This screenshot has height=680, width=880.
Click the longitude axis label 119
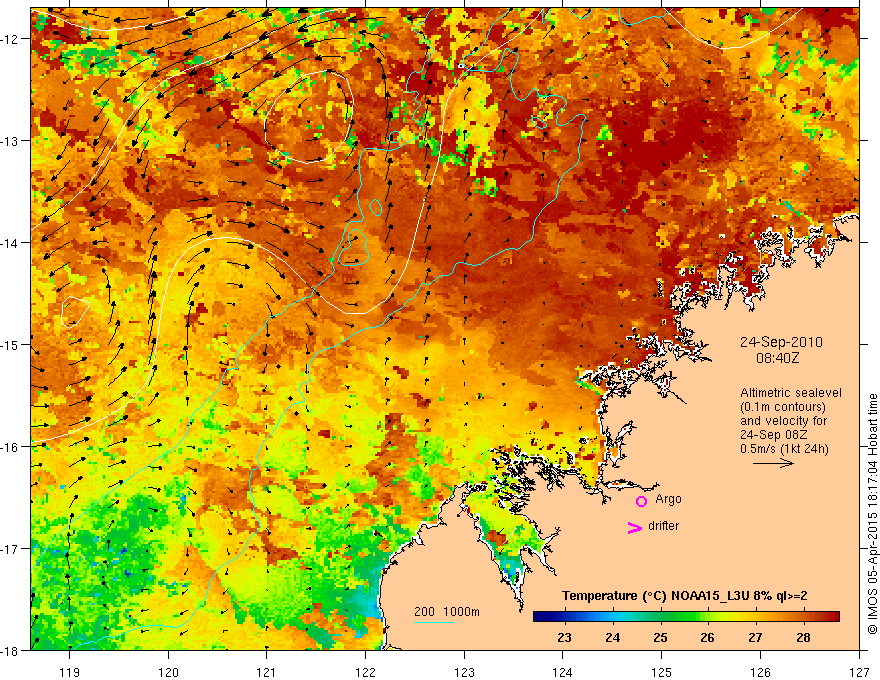tap(70, 672)
